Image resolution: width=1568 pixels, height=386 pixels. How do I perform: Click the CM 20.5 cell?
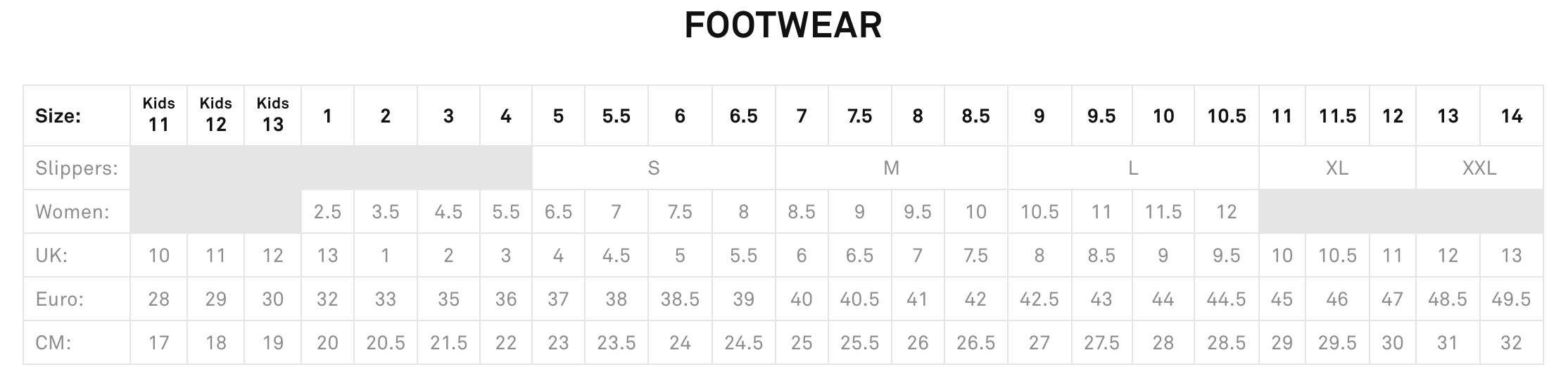385,343
